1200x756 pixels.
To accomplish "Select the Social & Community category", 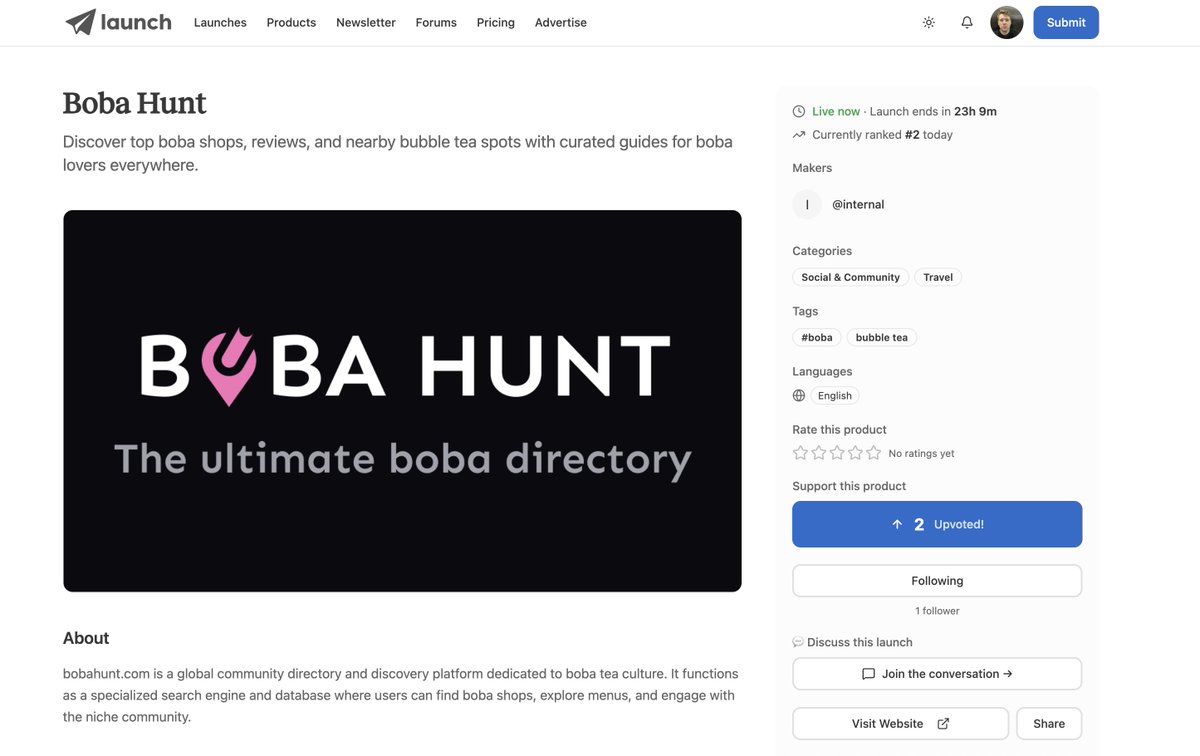I will [851, 277].
